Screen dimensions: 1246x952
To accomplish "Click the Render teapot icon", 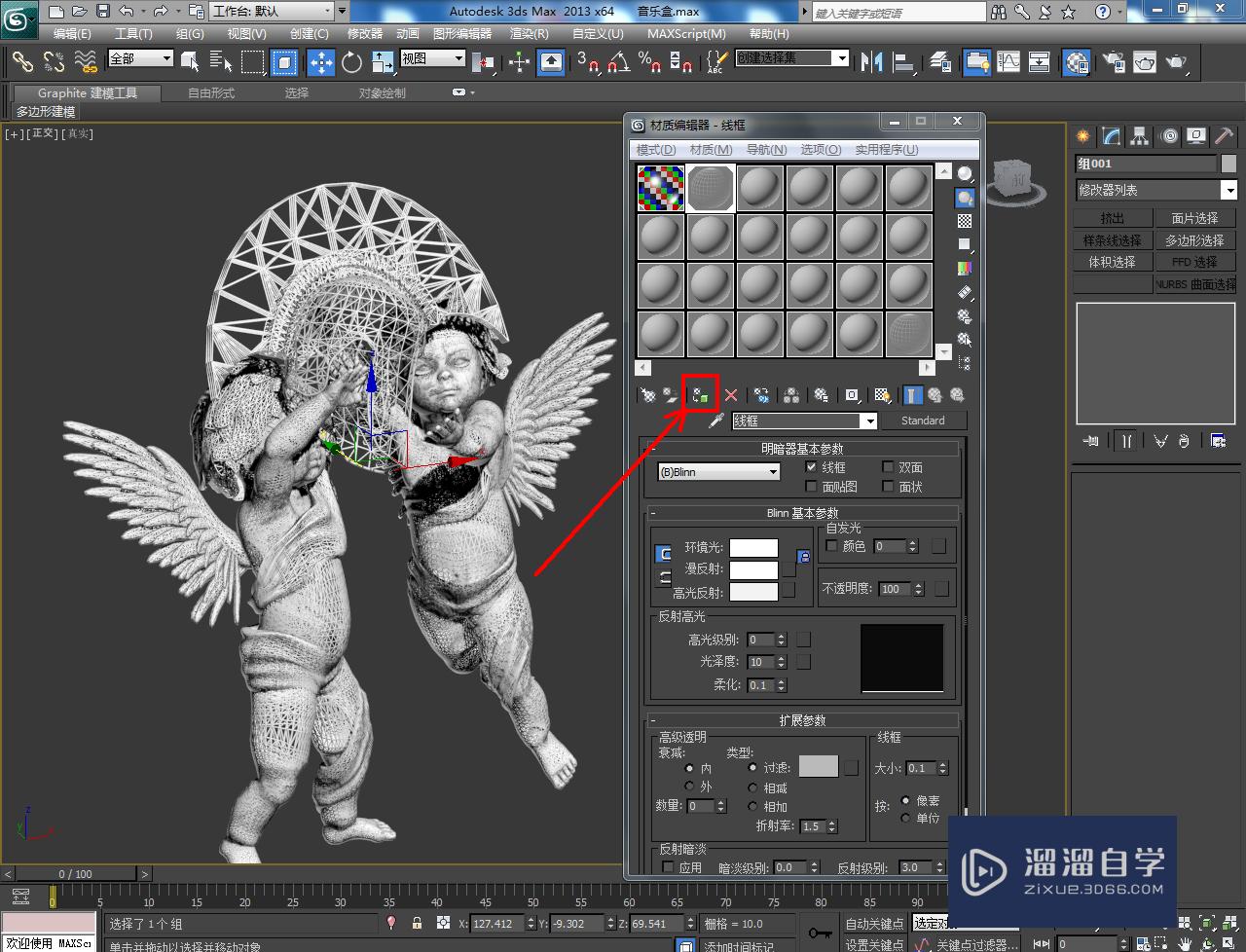I will click(x=1177, y=62).
